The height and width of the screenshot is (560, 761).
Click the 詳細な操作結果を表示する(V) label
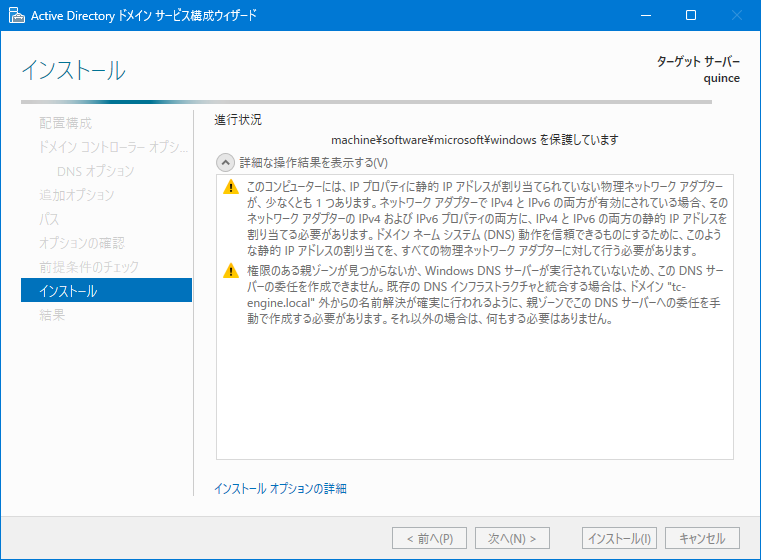tap(314, 163)
